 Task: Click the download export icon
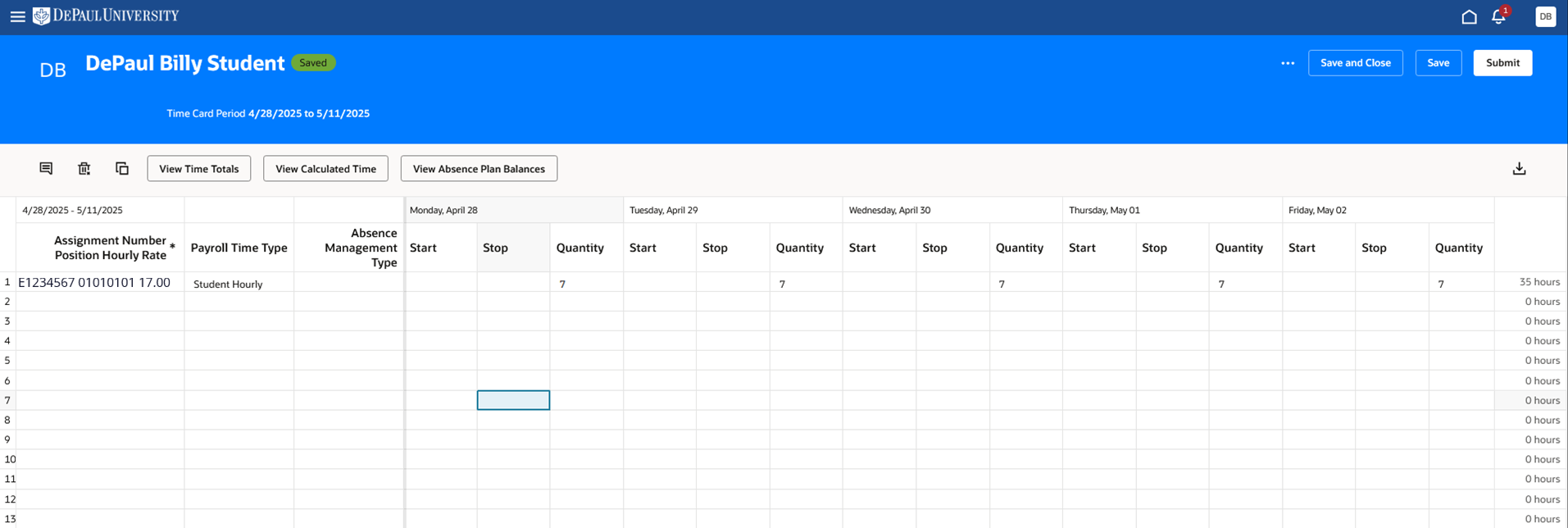(1519, 168)
